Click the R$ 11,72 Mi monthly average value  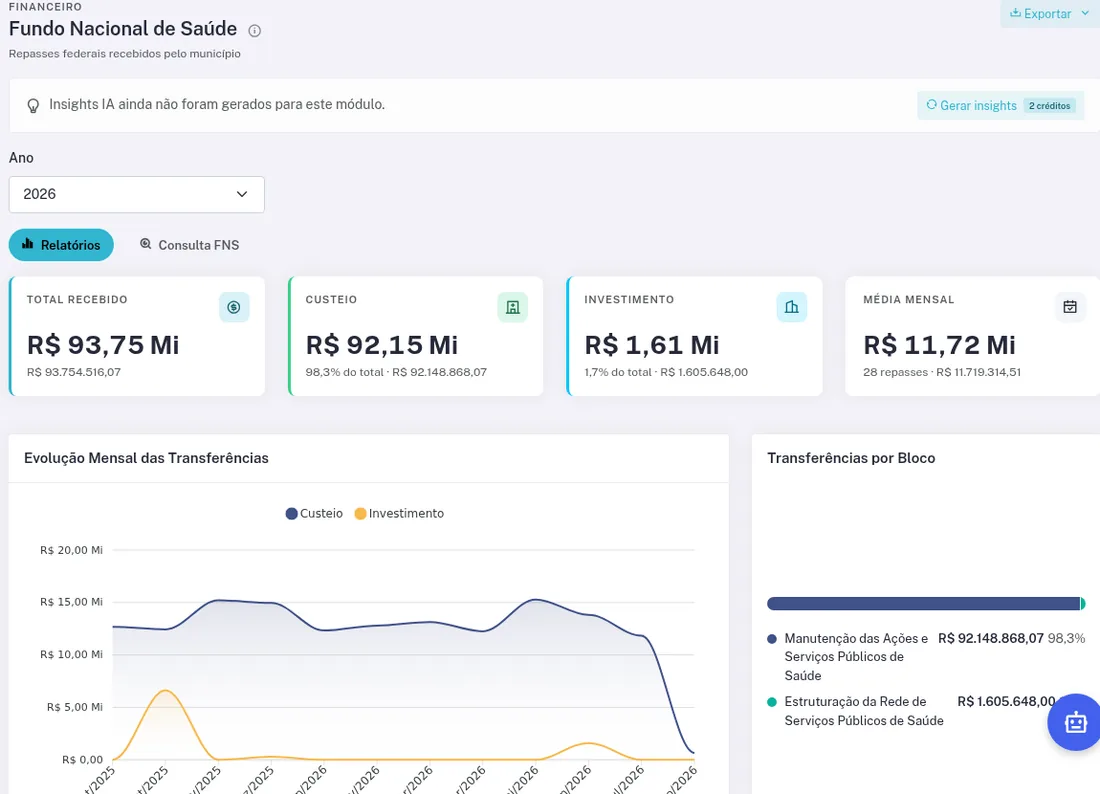pos(939,345)
